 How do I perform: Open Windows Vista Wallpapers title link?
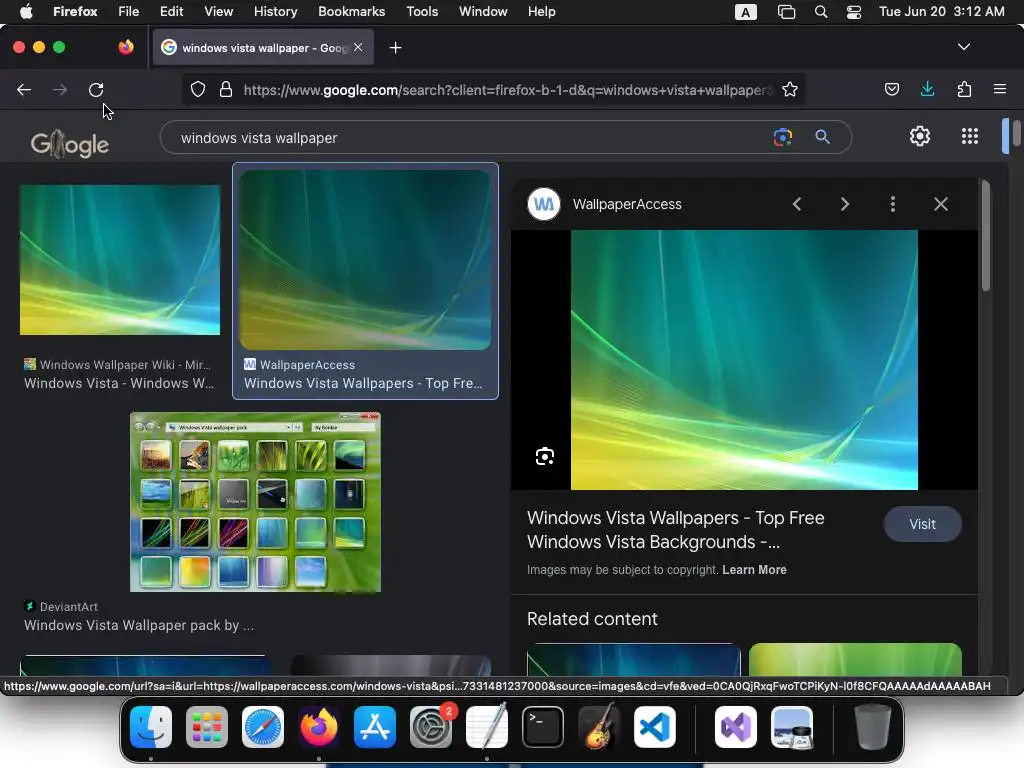click(x=675, y=530)
